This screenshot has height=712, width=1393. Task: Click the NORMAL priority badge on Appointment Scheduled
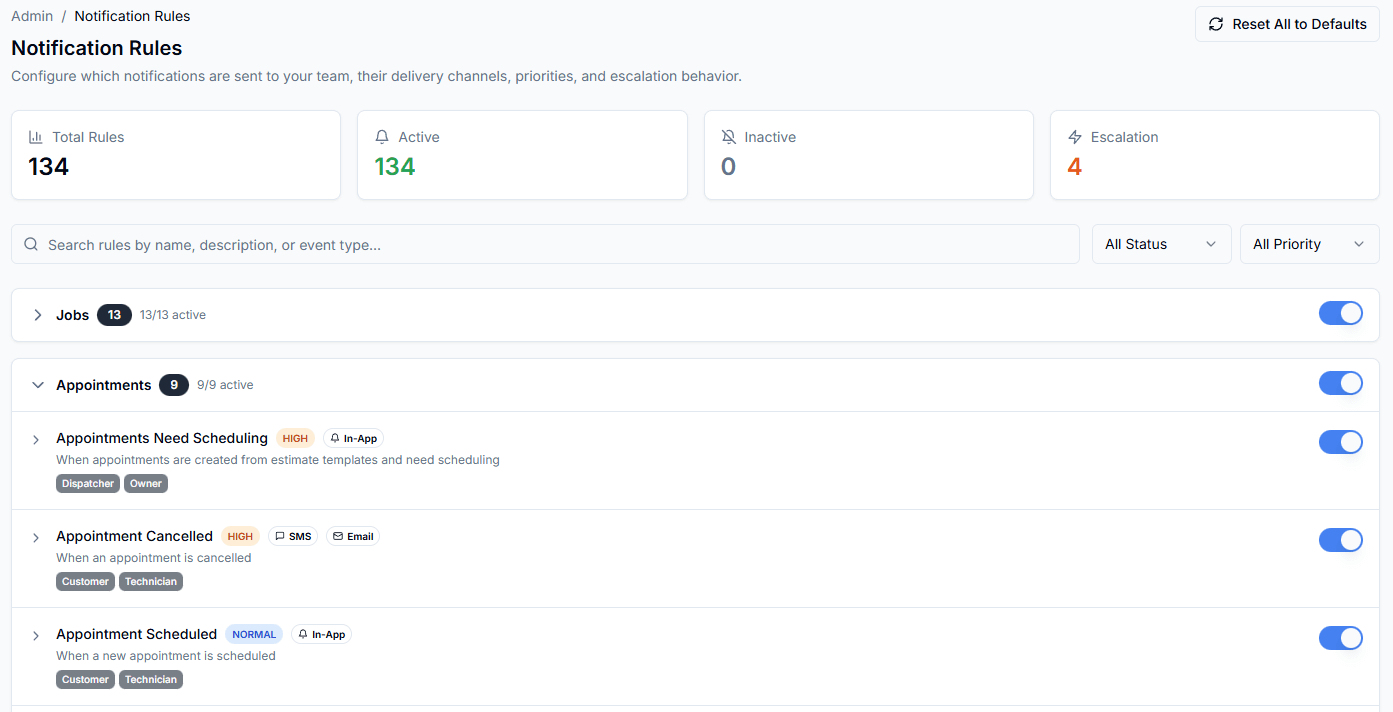coord(254,634)
